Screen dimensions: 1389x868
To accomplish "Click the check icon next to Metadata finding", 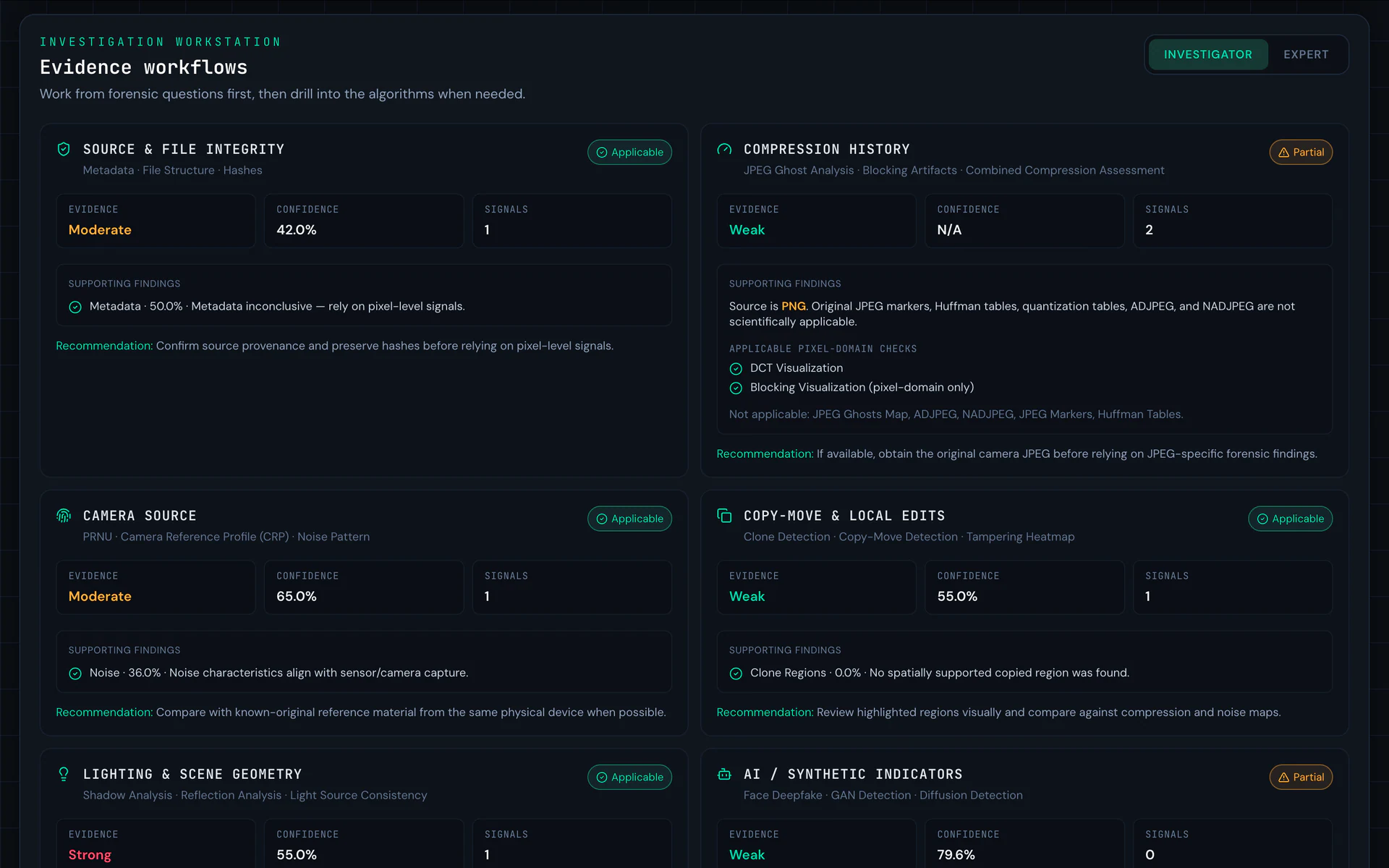I will [x=75, y=307].
